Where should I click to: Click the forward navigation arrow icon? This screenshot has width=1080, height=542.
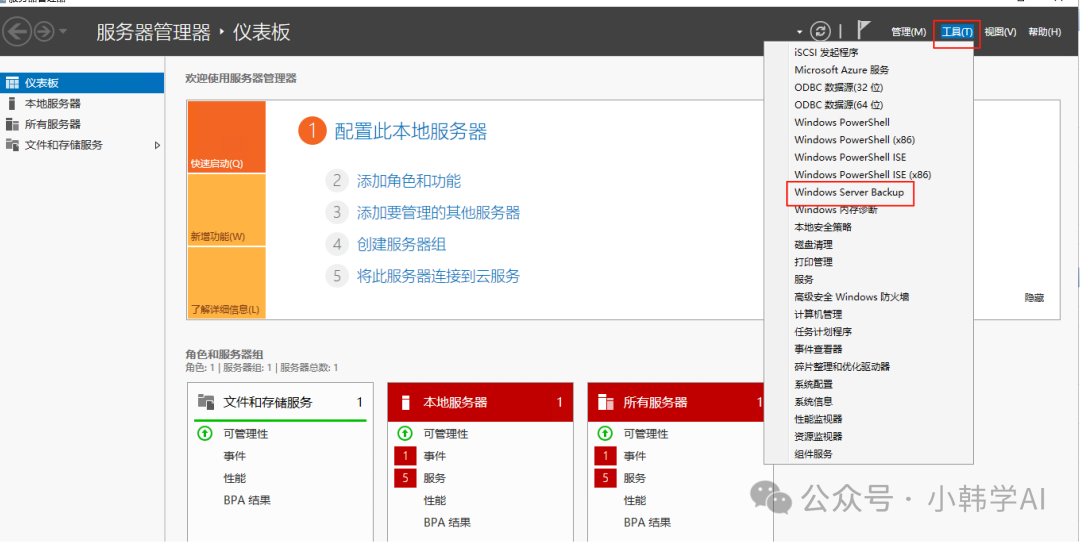[44, 32]
